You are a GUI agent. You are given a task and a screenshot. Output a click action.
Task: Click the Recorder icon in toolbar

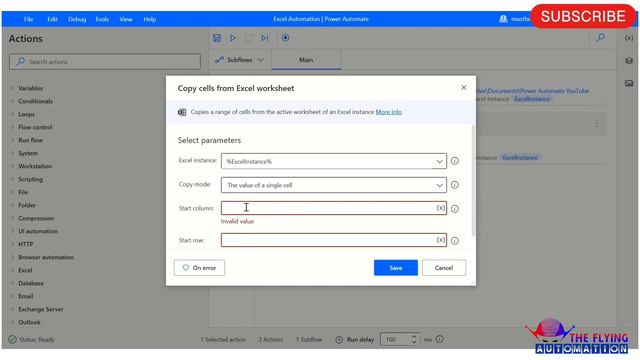tap(285, 38)
